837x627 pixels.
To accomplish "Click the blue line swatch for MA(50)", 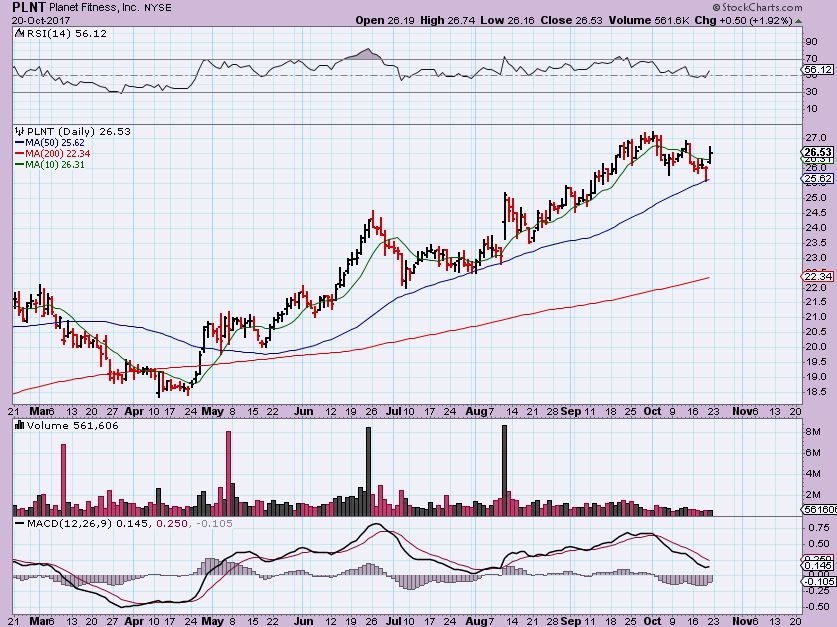I will click(20, 142).
